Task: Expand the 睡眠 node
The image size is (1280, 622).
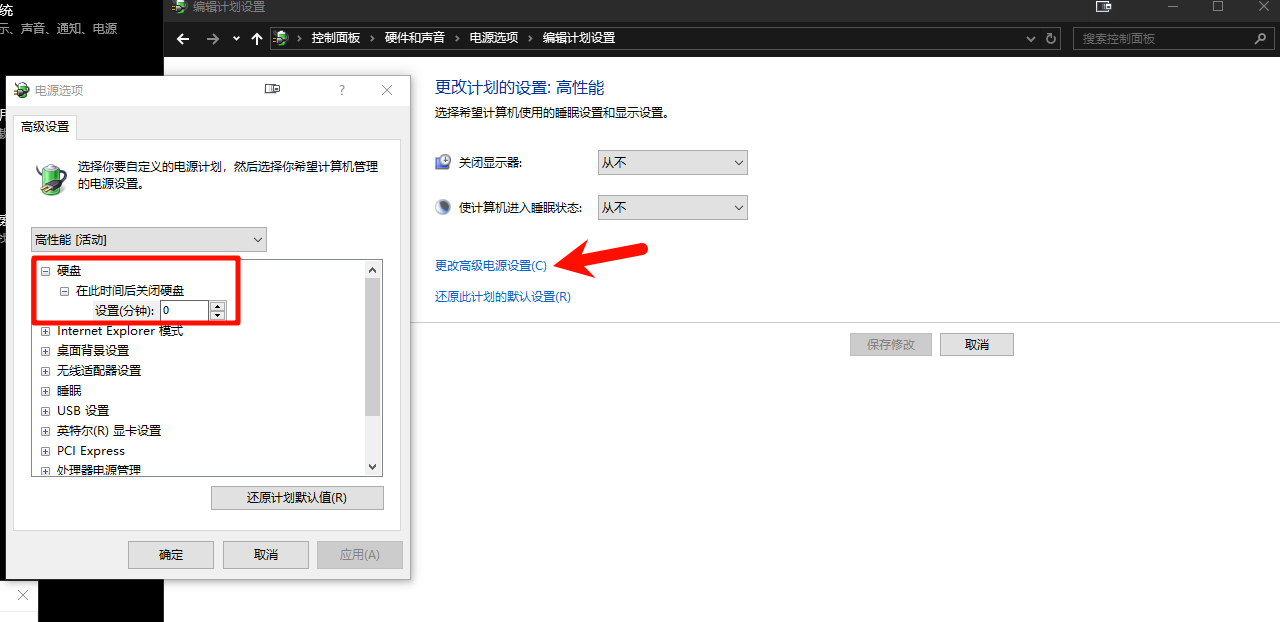Action: click(x=45, y=391)
